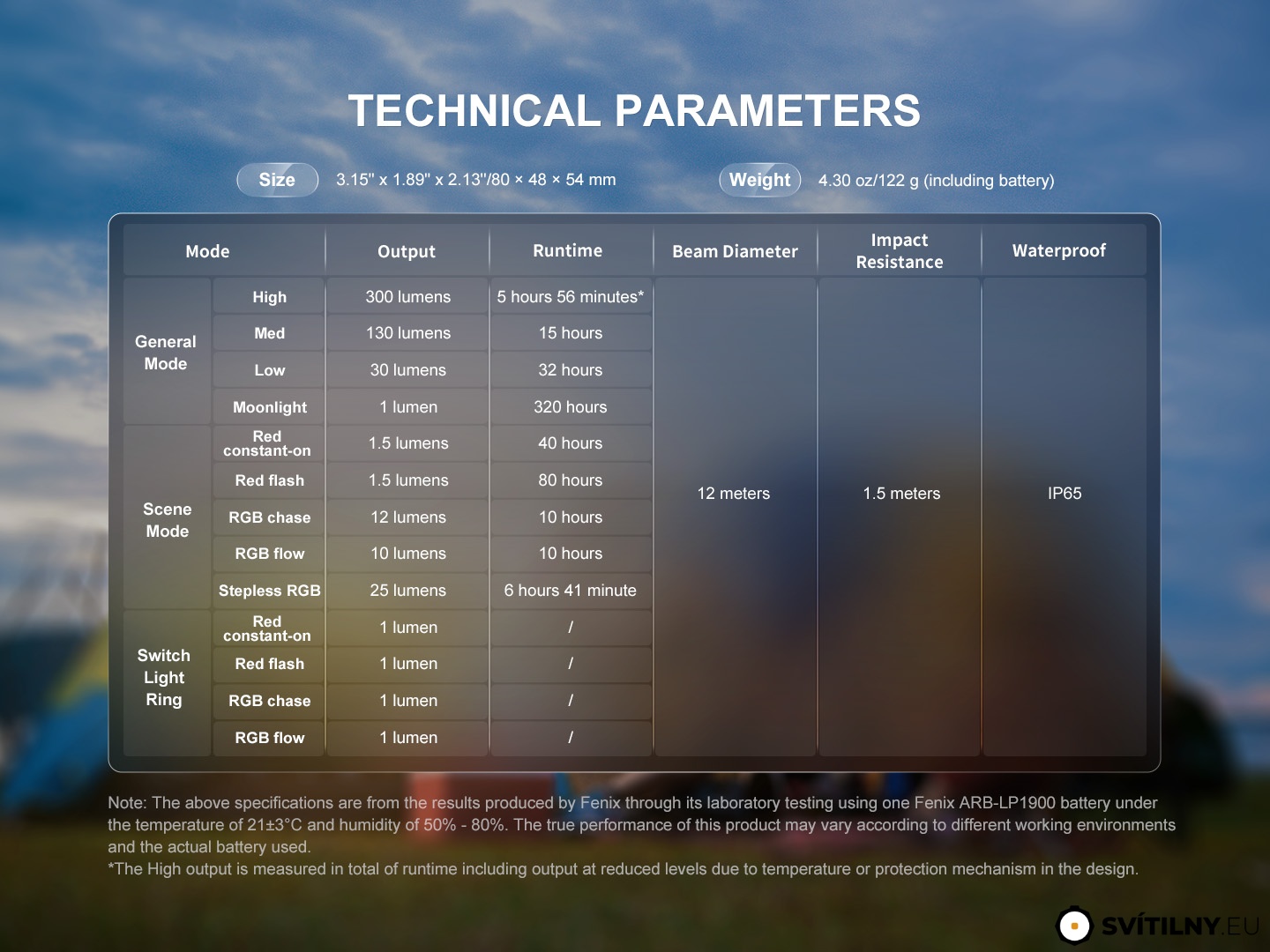Click the Waterproof column header
The width and height of the screenshot is (1270, 952).
click(1058, 250)
